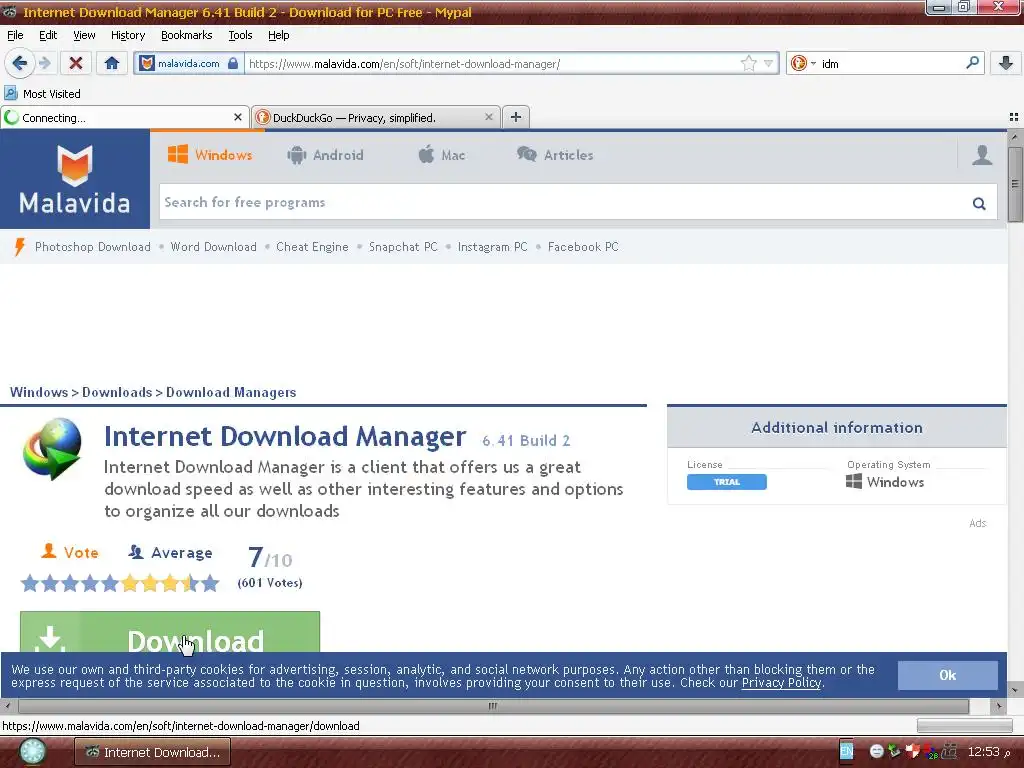Accept cookies with the Ok button
Screen dimensions: 1024x768
[948, 675]
